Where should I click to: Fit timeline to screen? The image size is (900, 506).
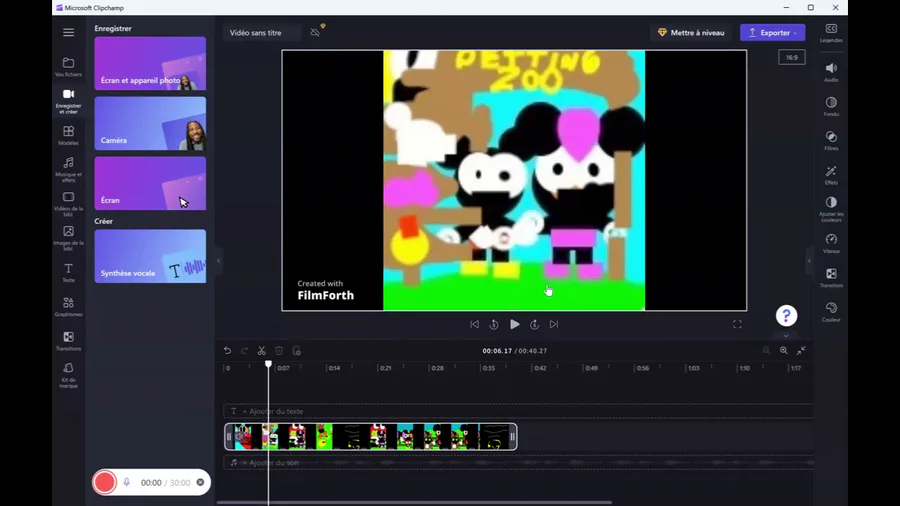(801, 351)
